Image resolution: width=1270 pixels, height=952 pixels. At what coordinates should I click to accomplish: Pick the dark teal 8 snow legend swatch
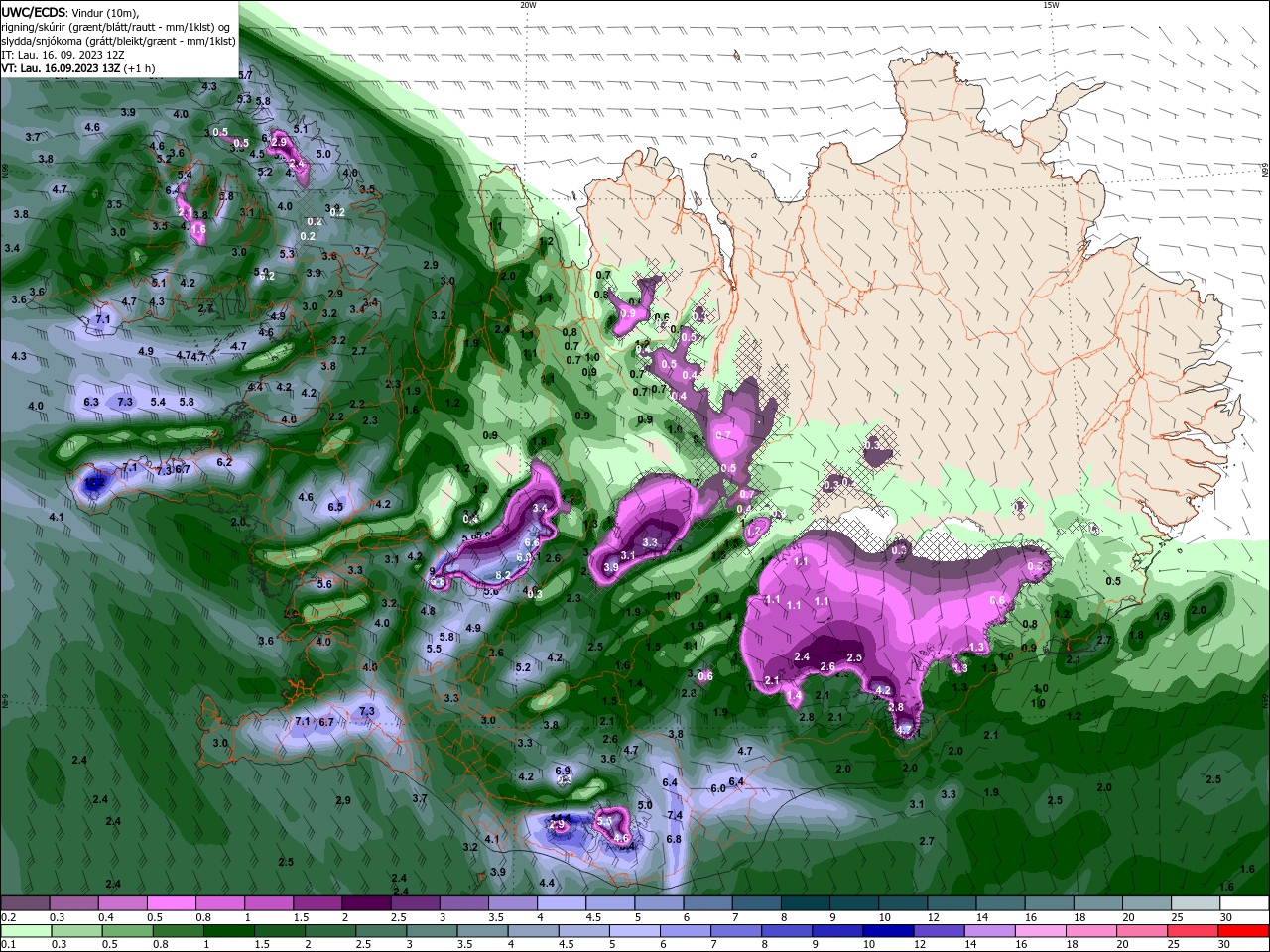tap(806, 903)
